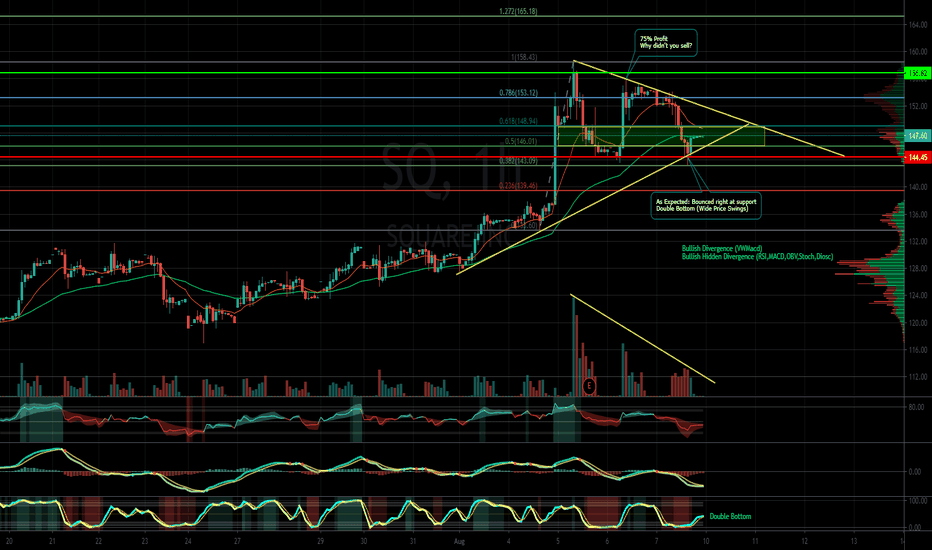
Task: Click the "10" date on the time axis
Action: tap(706, 542)
